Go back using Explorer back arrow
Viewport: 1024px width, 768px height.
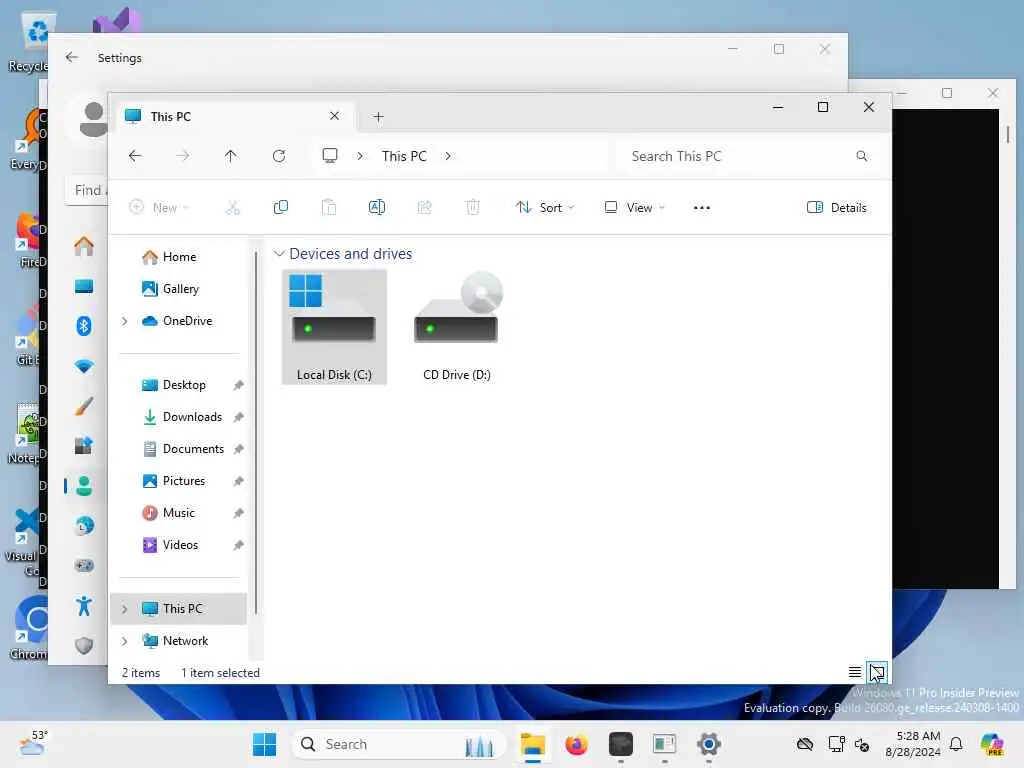click(135, 156)
